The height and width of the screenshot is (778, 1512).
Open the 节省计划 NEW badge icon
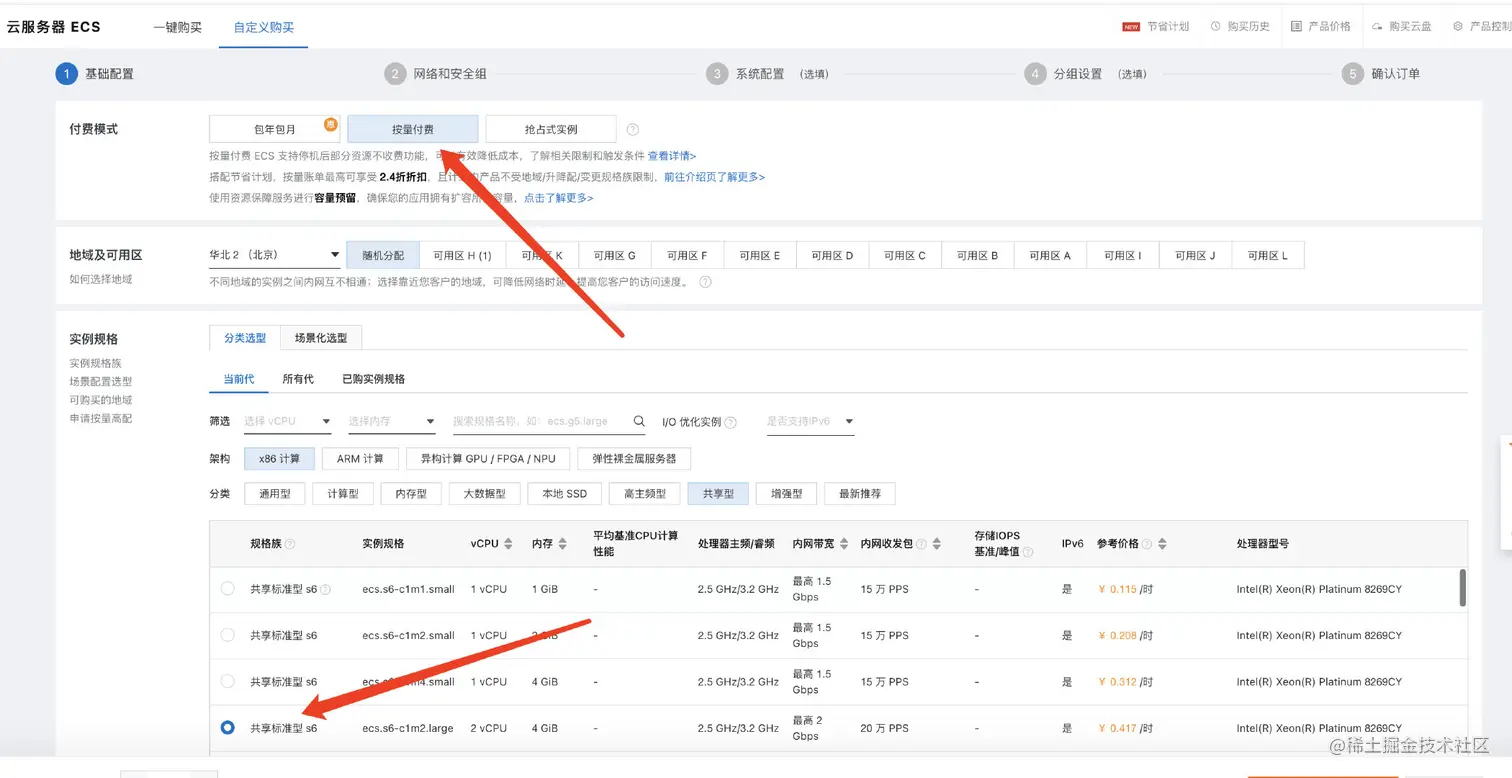(1131, 27)
